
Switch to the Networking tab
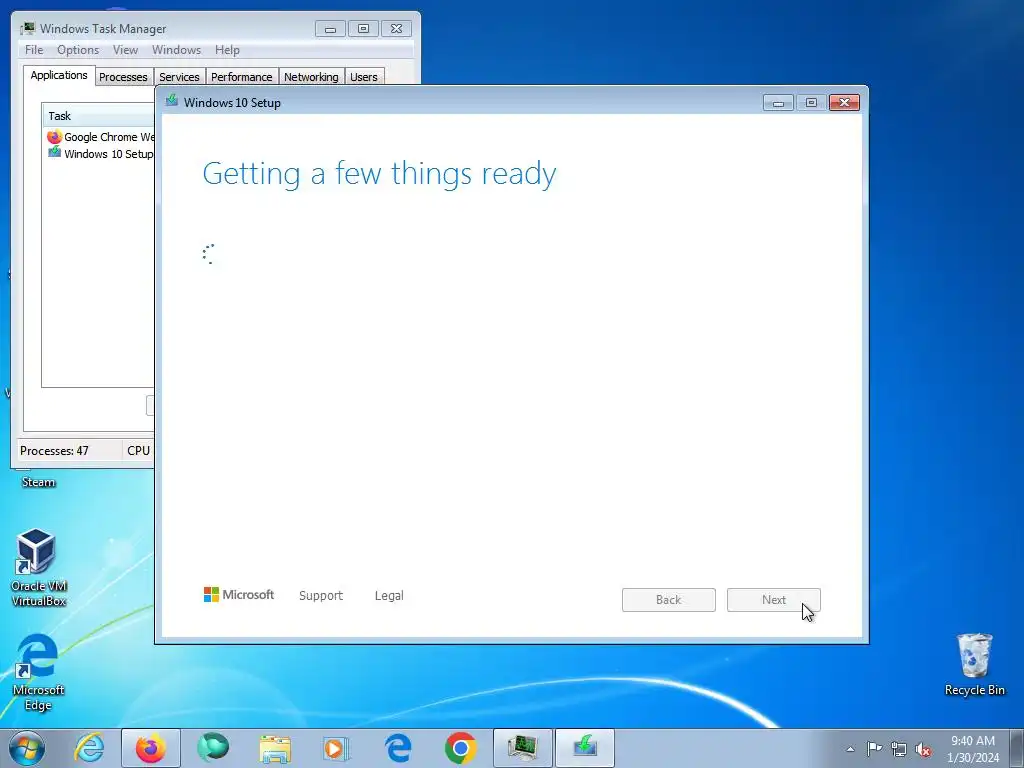click(312, 77)
